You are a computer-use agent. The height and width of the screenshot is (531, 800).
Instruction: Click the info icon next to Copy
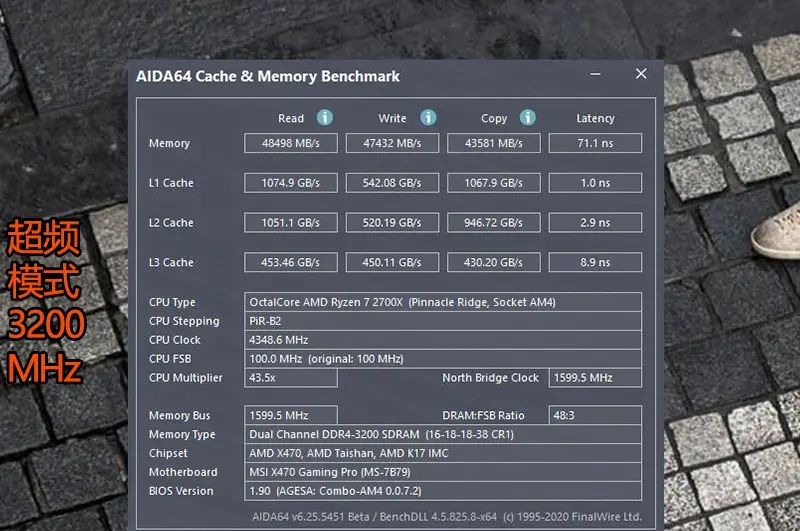[528, 118]
